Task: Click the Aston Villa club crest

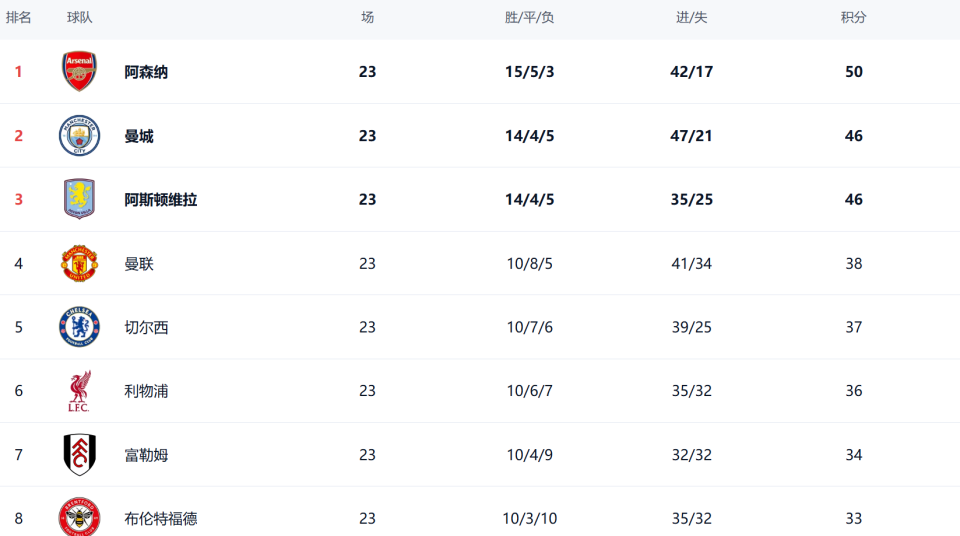Action: pyautogui.click(x=80, y=199)
